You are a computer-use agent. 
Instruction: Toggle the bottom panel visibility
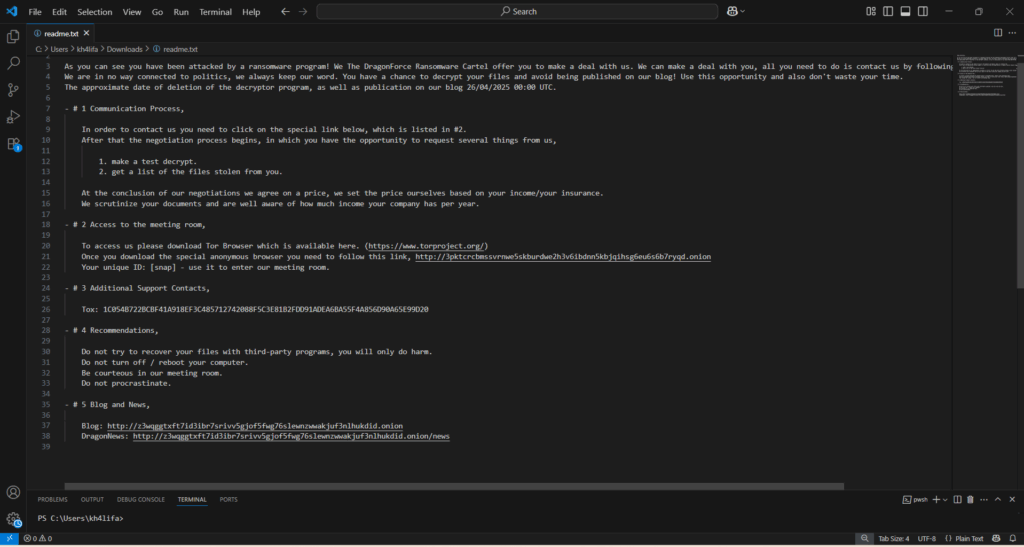click(905, 11)
